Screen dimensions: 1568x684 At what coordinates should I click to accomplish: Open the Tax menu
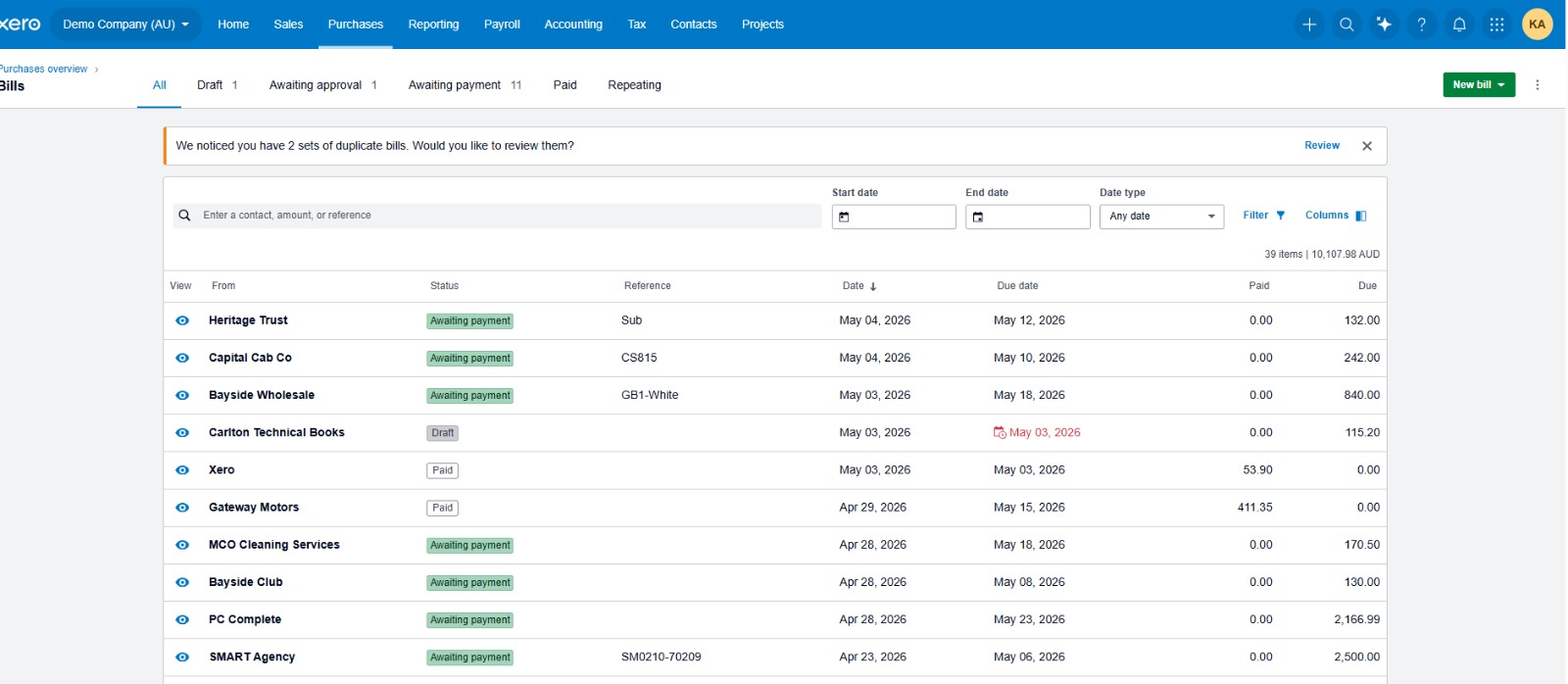pos(637,24)
